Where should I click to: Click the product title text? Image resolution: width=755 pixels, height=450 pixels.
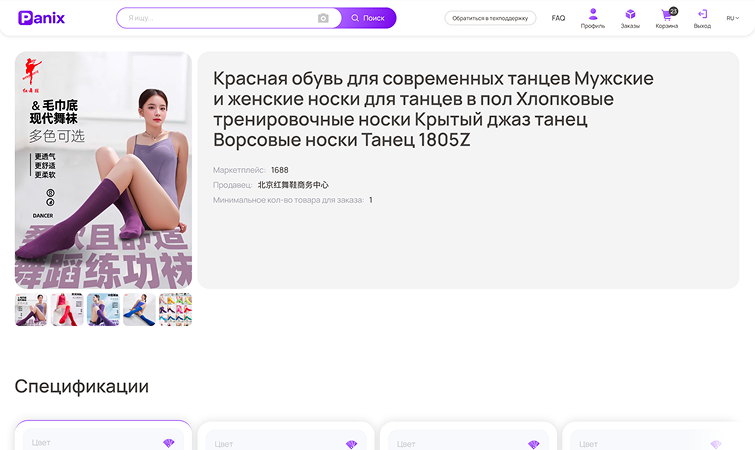(x=433, y=109)
